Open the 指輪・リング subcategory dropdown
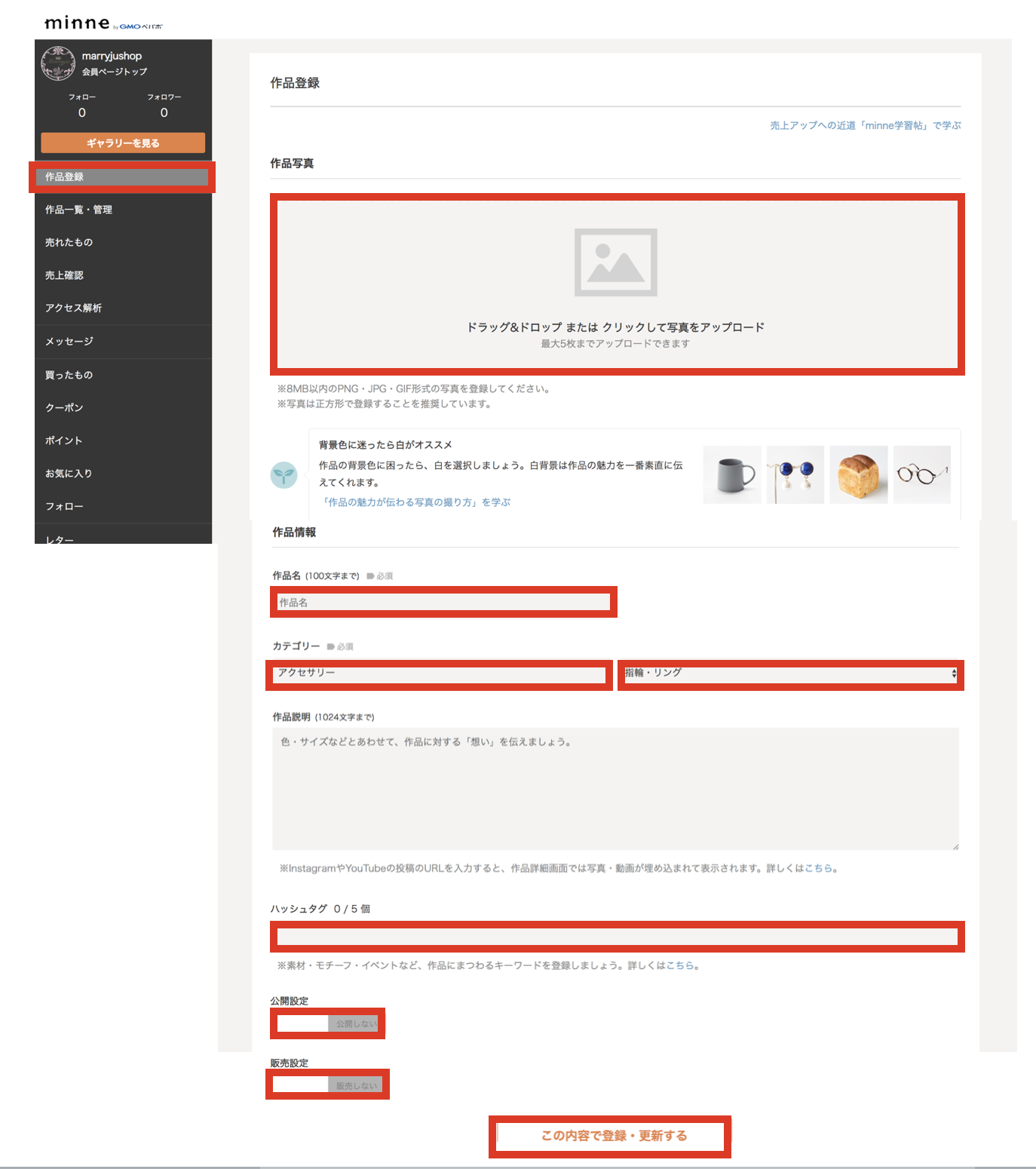1036x1169 pixels. coord(790,673)
